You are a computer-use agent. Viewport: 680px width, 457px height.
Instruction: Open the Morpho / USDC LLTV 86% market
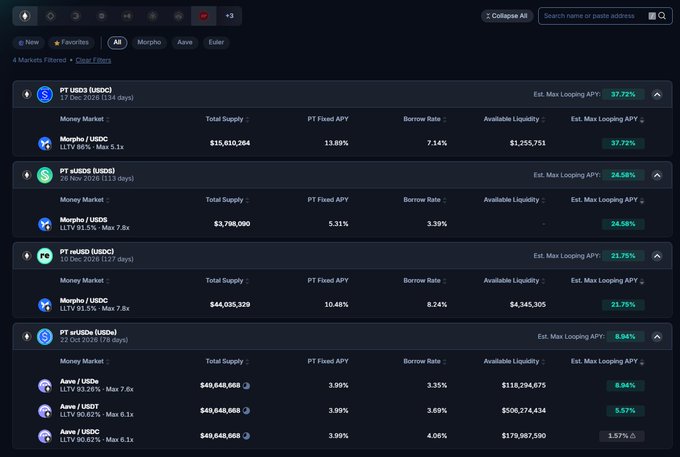click(342, 143)
